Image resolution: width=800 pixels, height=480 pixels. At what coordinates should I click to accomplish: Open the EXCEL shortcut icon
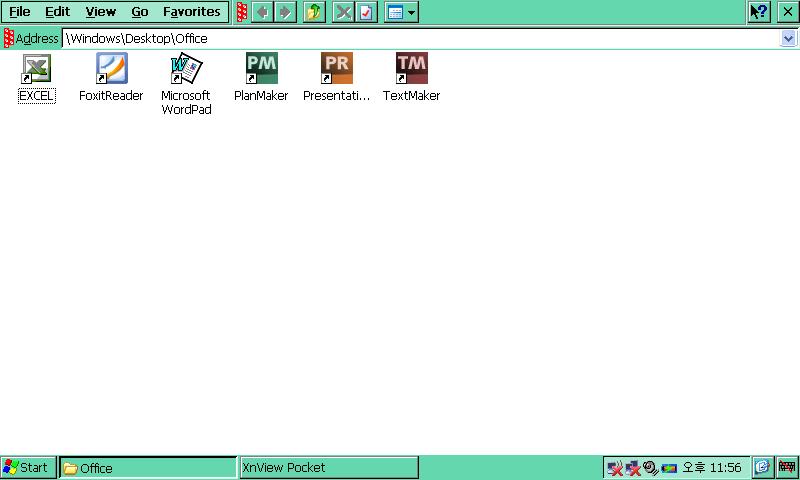pos(36,68)
